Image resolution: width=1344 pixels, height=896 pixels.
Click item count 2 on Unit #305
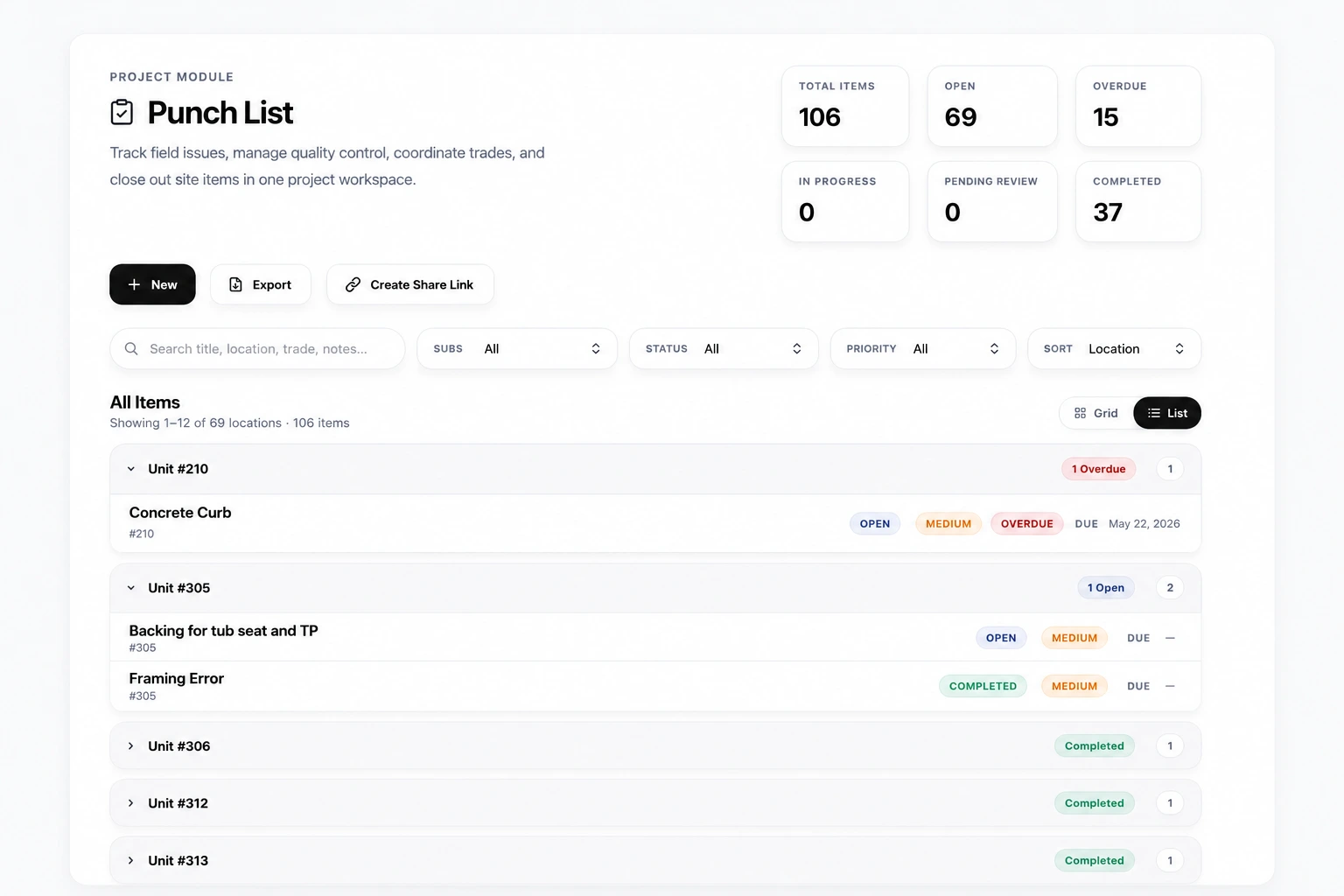click(1170, 588)
